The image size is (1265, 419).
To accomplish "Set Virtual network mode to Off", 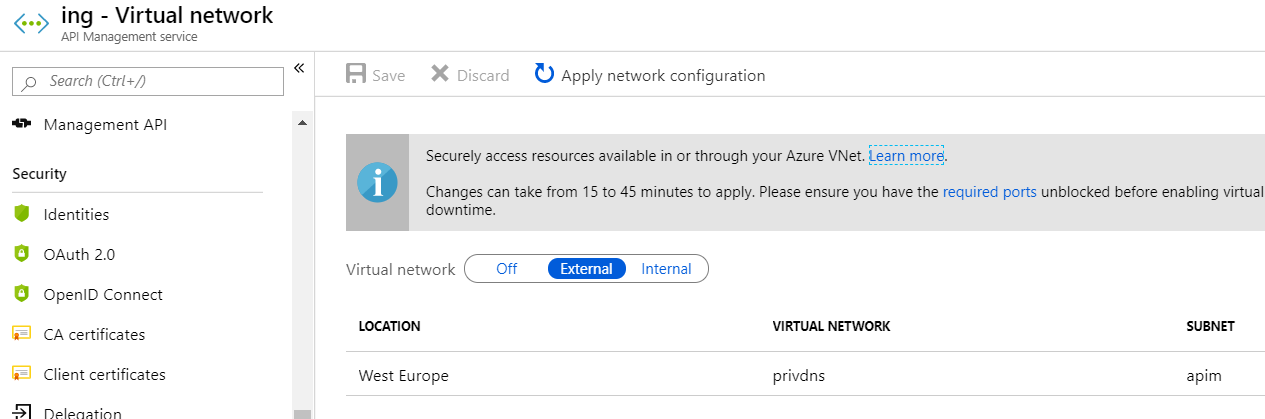I will click(507, 269).
